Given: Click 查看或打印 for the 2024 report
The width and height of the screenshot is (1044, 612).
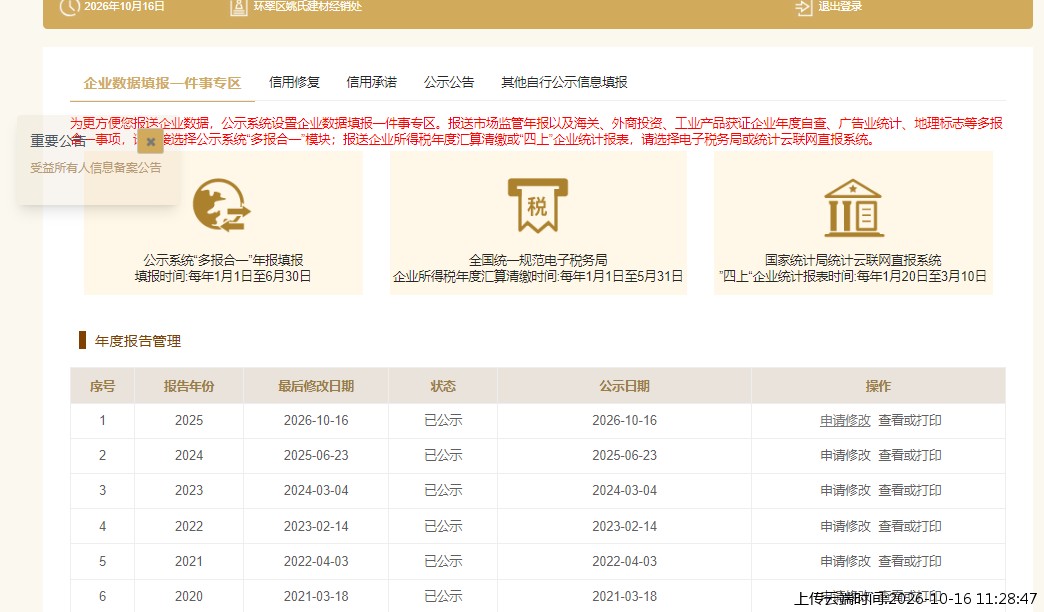Looking at the screenshot, I should click(x=910, y=456).
